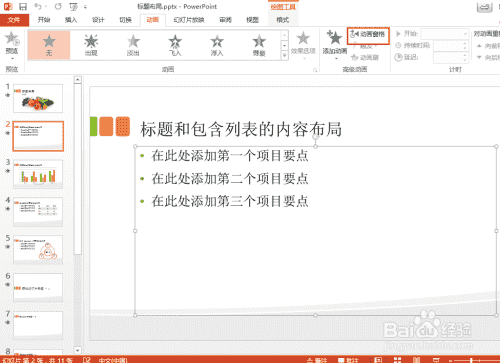Apply the 浮入 (Float In) animation
500x363 pixels.
[217, 45]
